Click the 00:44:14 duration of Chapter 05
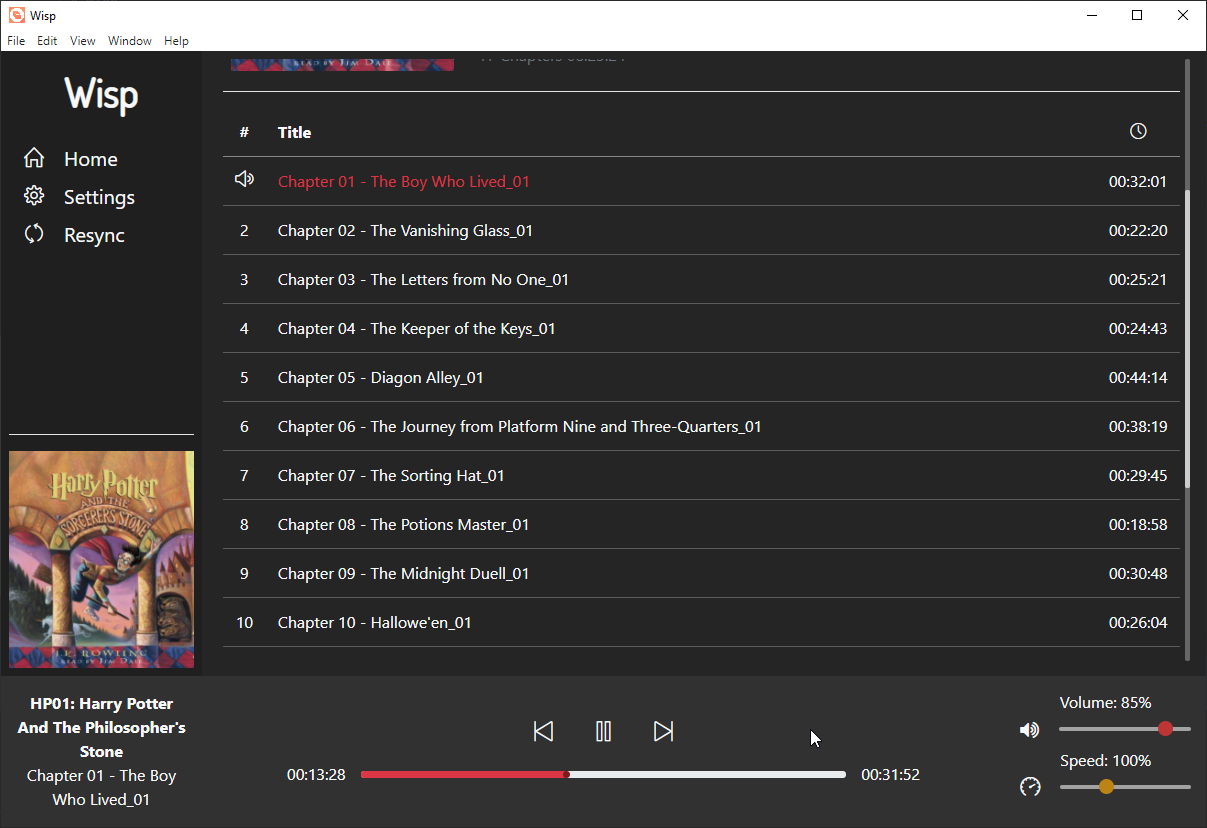Viewport: 1207px width, 828px height. (x=1138, y=377)
